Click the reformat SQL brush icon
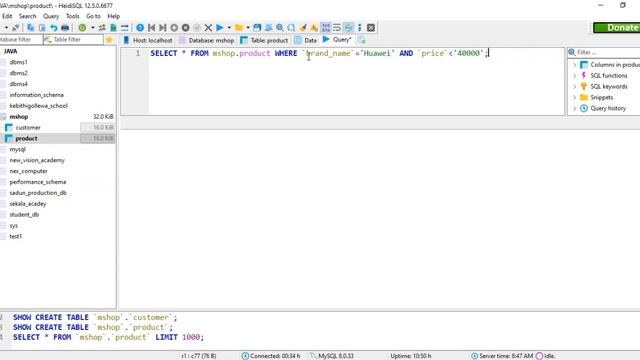The image size is (640, 360). 303,28
